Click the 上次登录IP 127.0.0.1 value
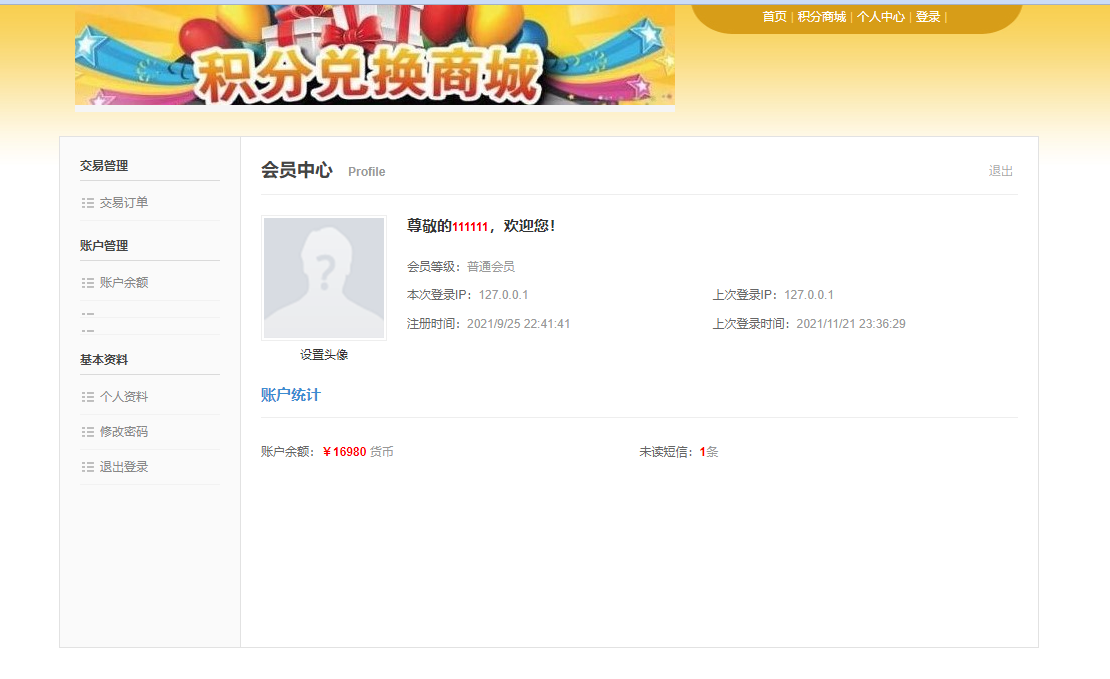1110x679 pixels. pyautogui.click(x=808, y=295)
